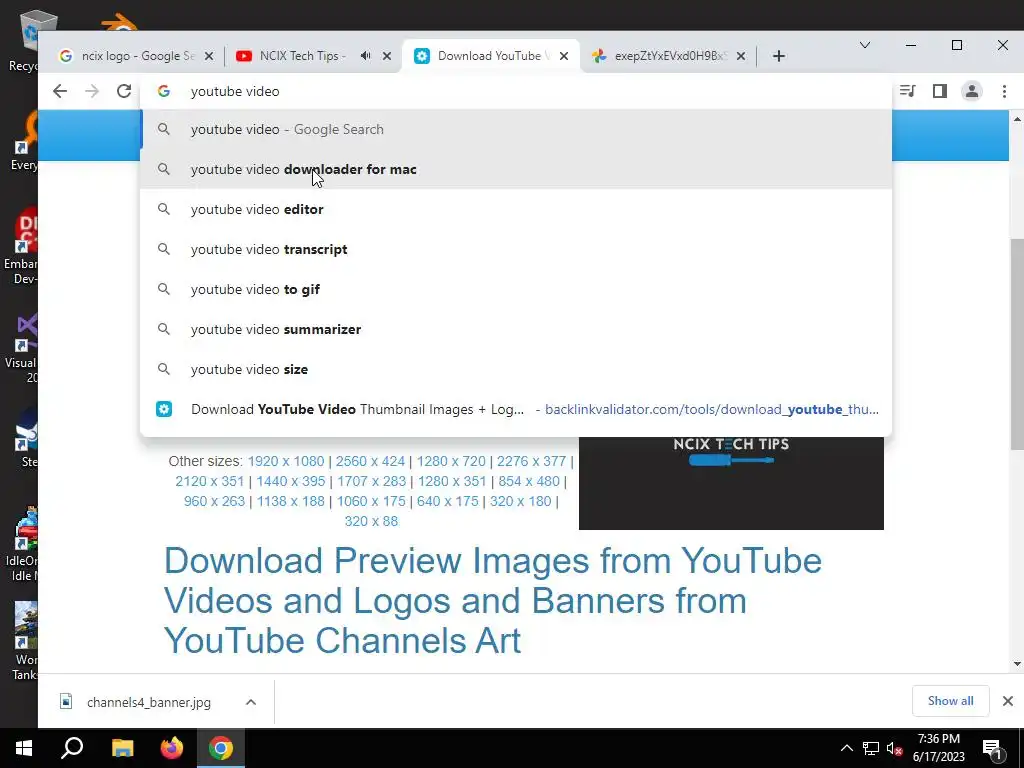Open the 2560 x 424 size link
1024x768 pixels.
pos(370,461)
